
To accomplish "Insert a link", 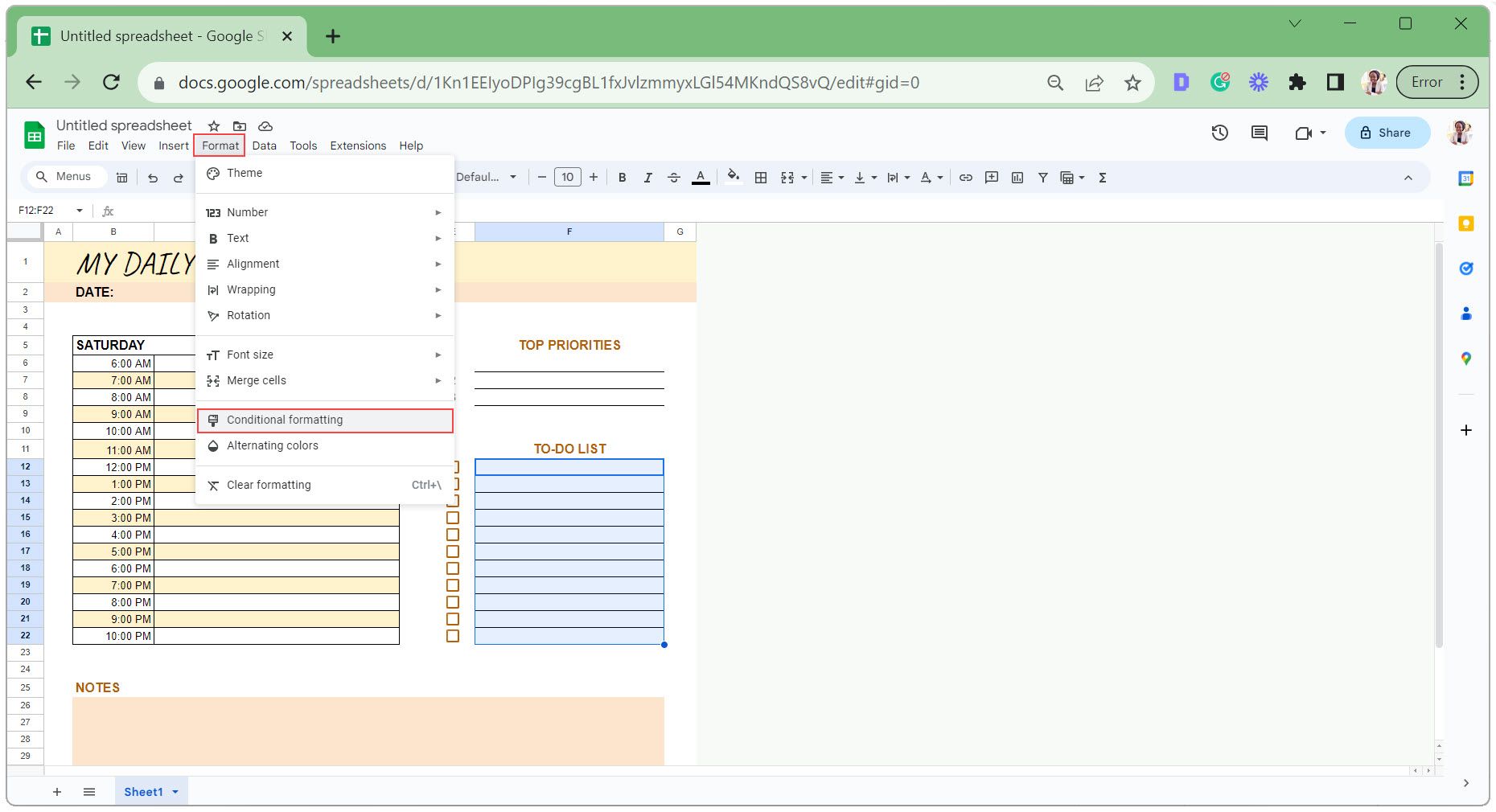I will tap(964, 177).
